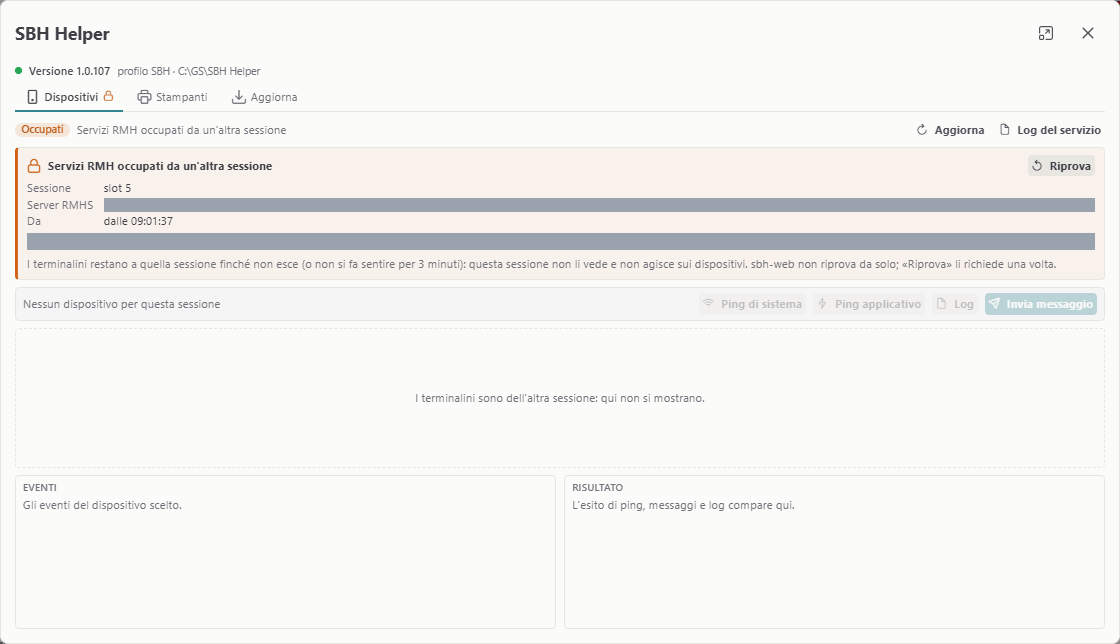Click the phone icon on Dispositivi tab
Viewport: 1120px width, 644px height.
coord(32,97)
